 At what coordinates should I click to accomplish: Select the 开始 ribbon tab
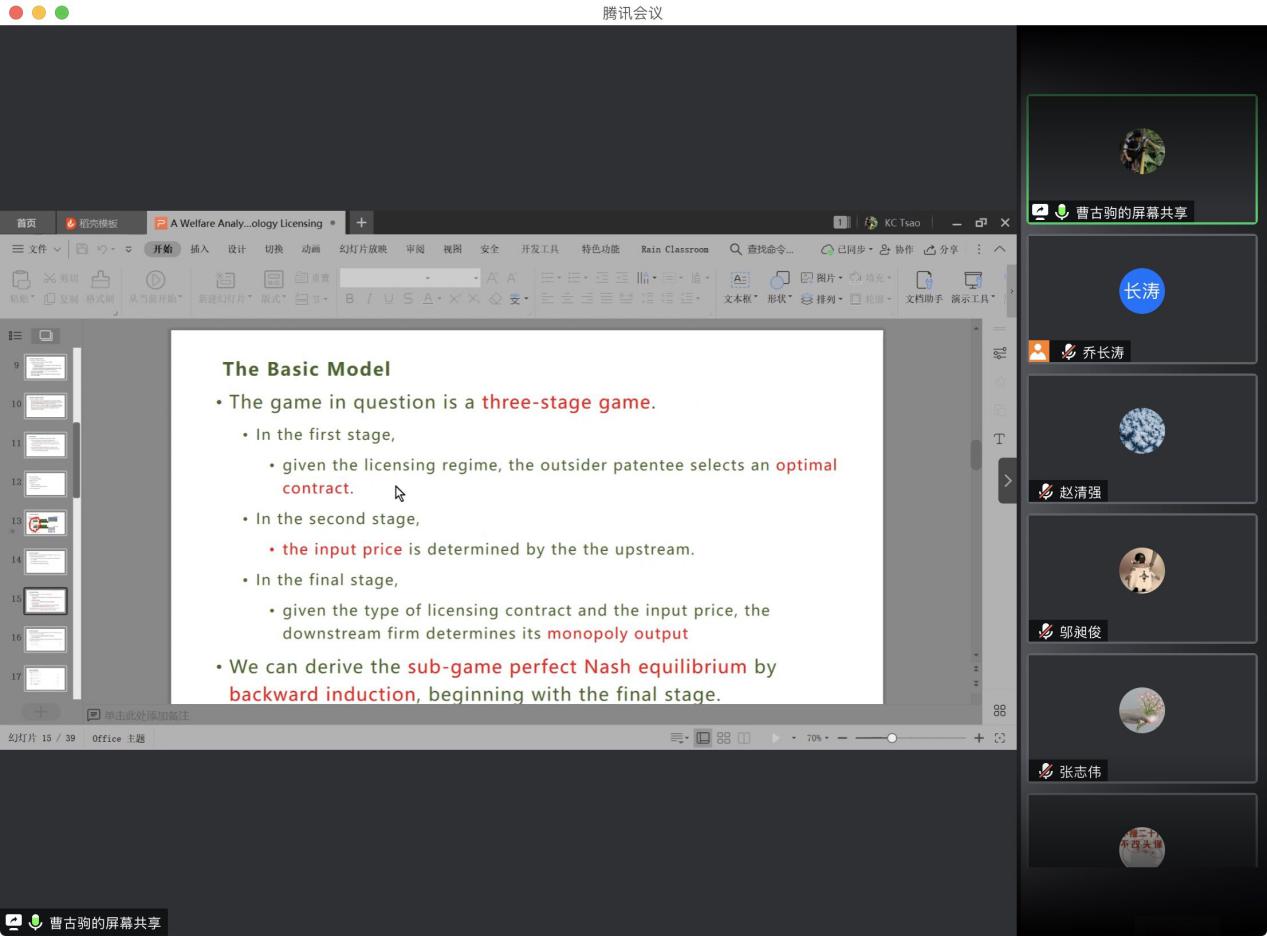point(163,249)
